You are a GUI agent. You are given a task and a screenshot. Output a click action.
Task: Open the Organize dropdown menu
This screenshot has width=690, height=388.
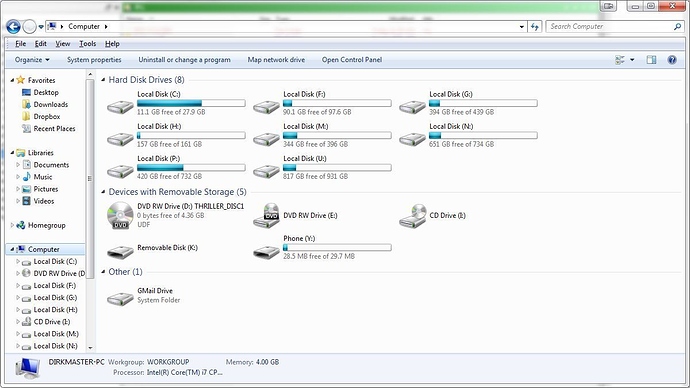(32, 60)
